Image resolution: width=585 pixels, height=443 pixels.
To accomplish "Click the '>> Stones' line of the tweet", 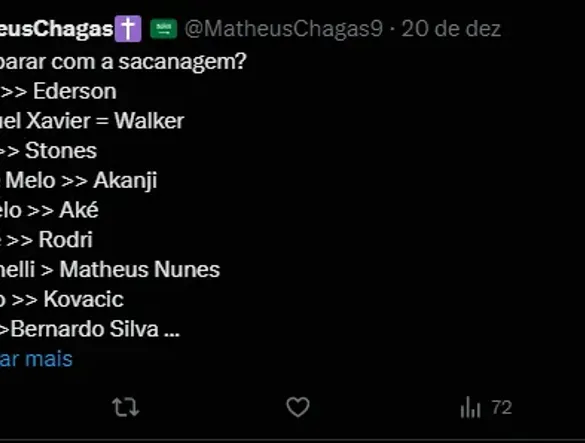I will coord(49,150).
